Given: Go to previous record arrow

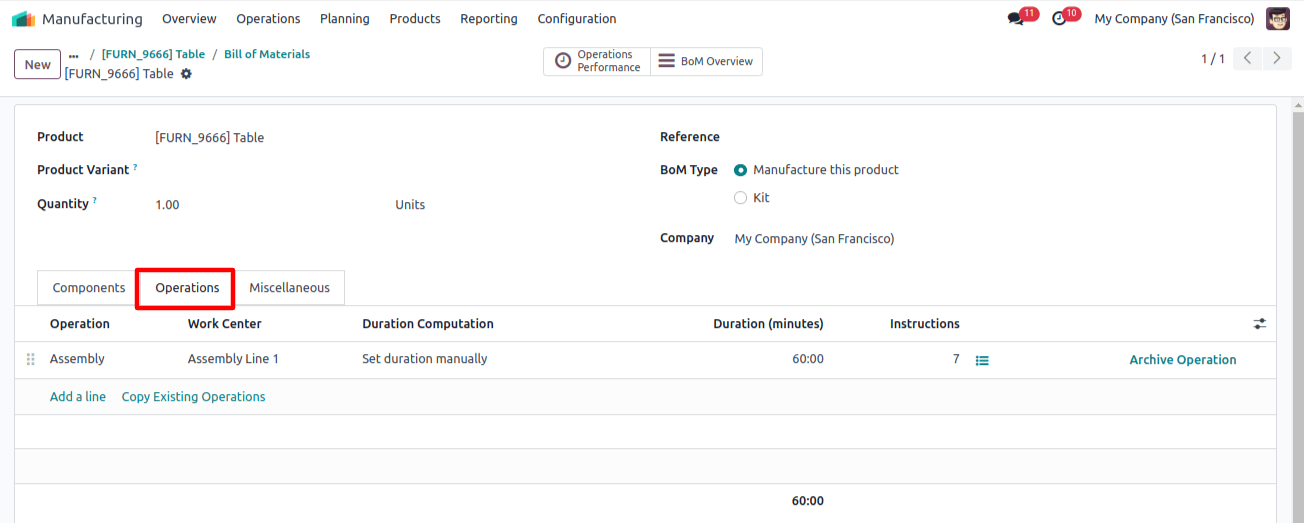Looking at the screenshot, I should pyautogui.click(x=1247, y=59).
